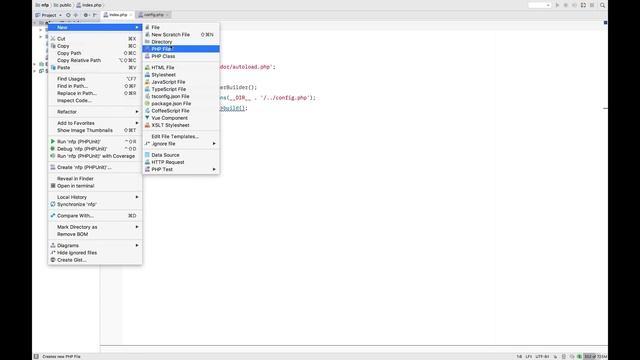Open Search Everywhere magnifier
The height and width of the screenshot is (360, 640).
click(602, 5)
